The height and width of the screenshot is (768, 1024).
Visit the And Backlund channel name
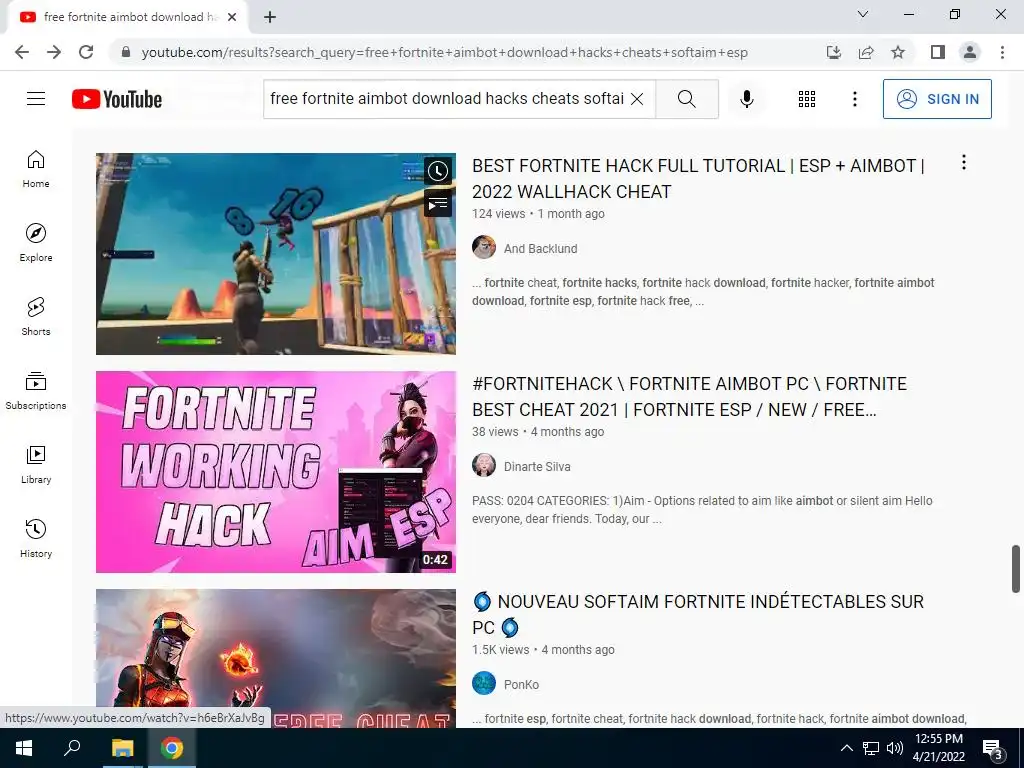(540, 249)
